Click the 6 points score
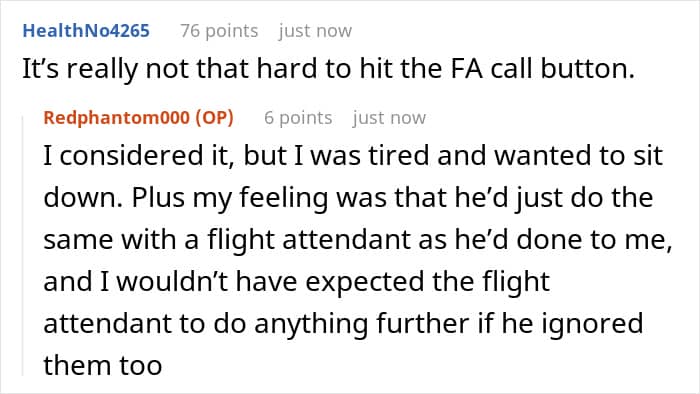This screenshot has width=700, height=394. click(298, 118)
